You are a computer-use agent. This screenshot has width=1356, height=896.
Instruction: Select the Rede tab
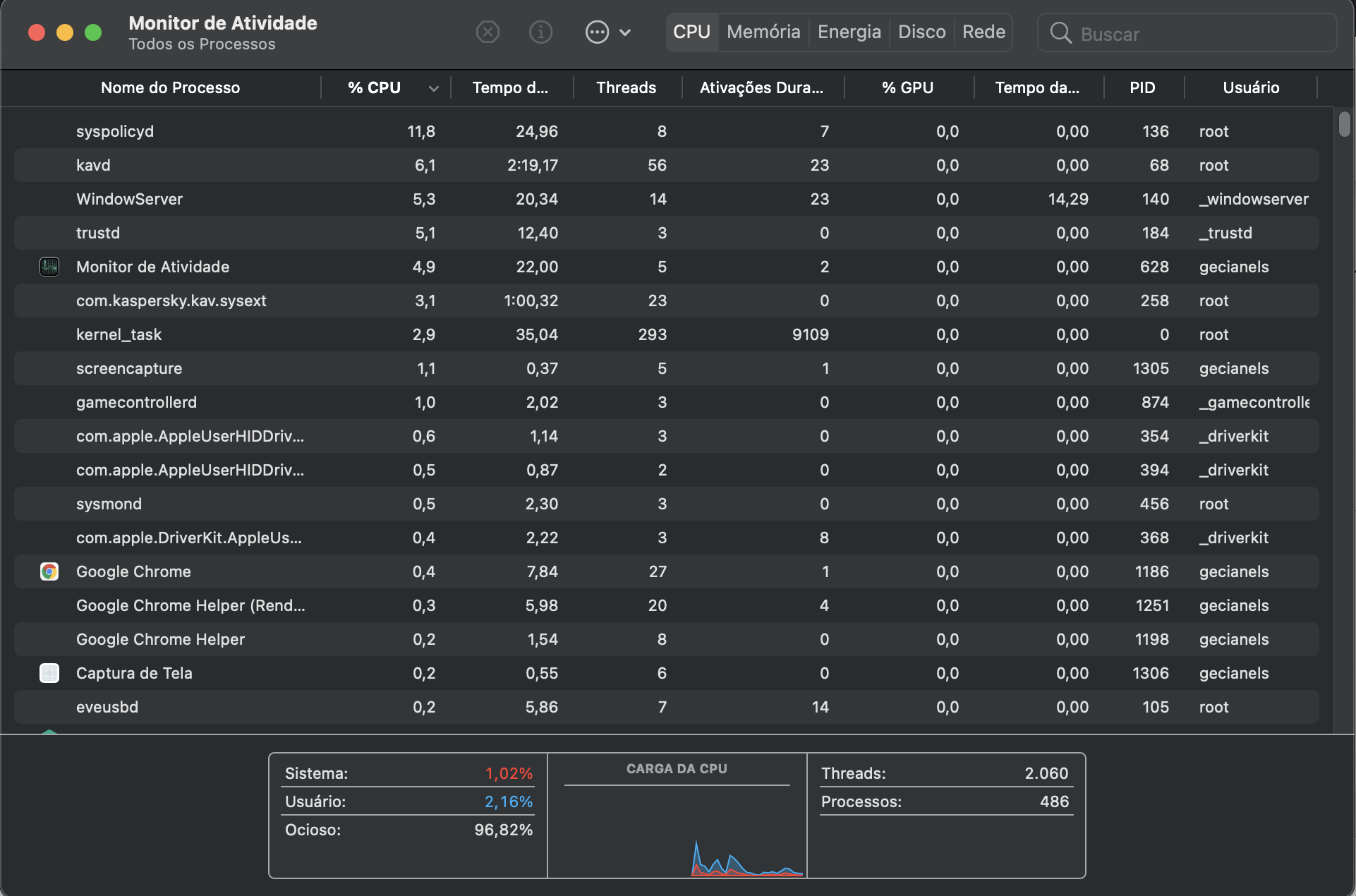983,32
